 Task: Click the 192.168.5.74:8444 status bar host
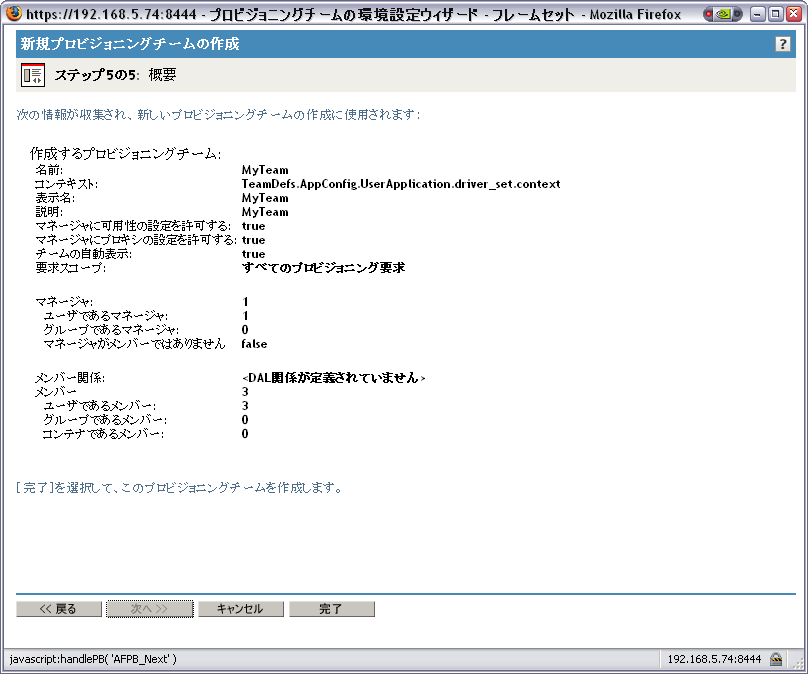714,659
